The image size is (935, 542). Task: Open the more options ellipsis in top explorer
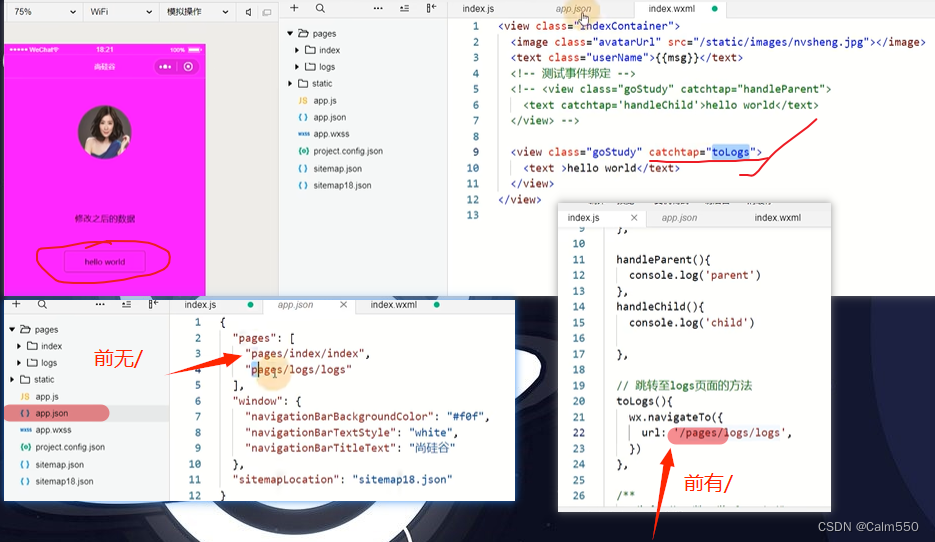[378, 8]
